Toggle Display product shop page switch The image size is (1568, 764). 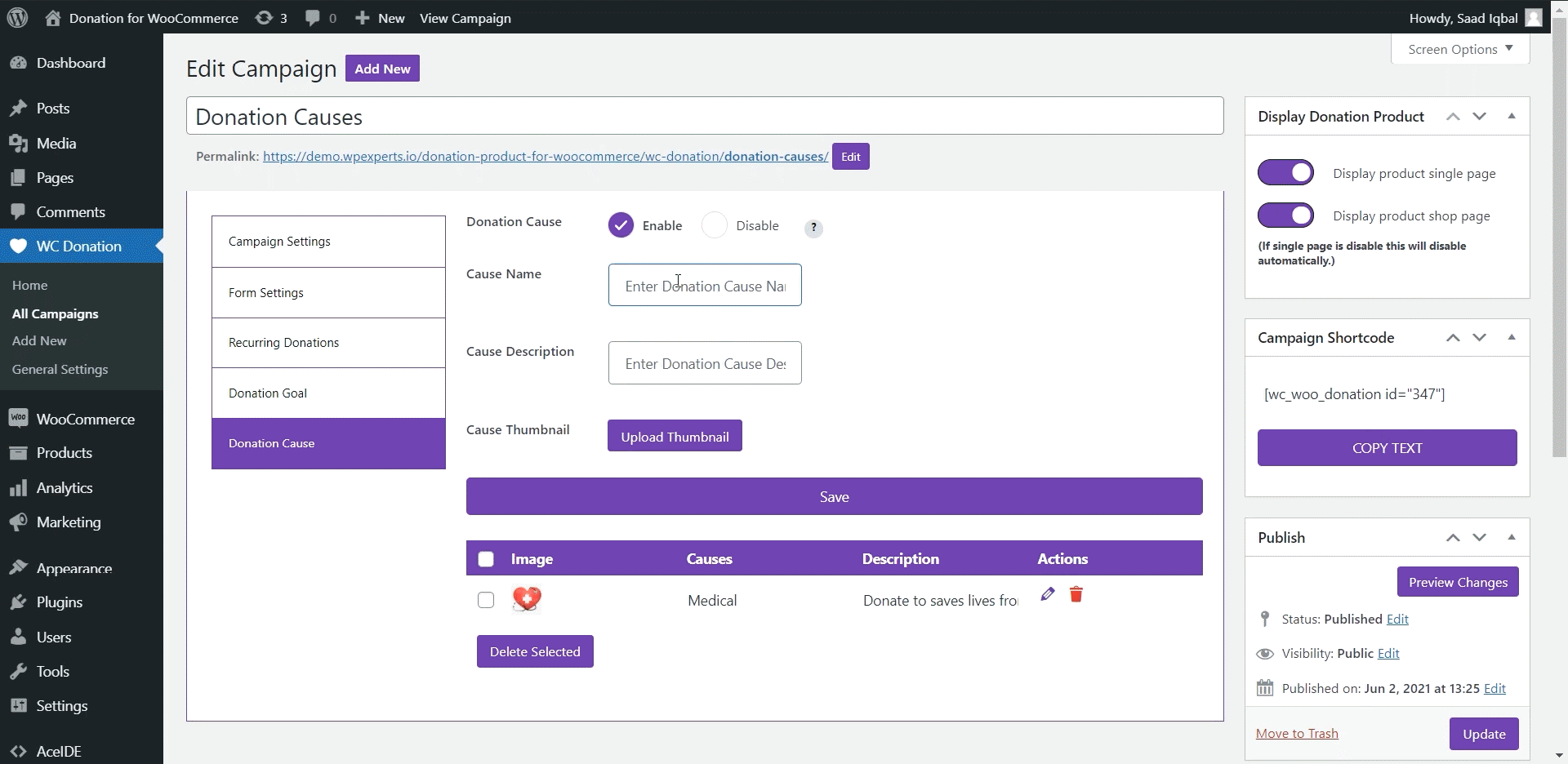(1285, 215)
